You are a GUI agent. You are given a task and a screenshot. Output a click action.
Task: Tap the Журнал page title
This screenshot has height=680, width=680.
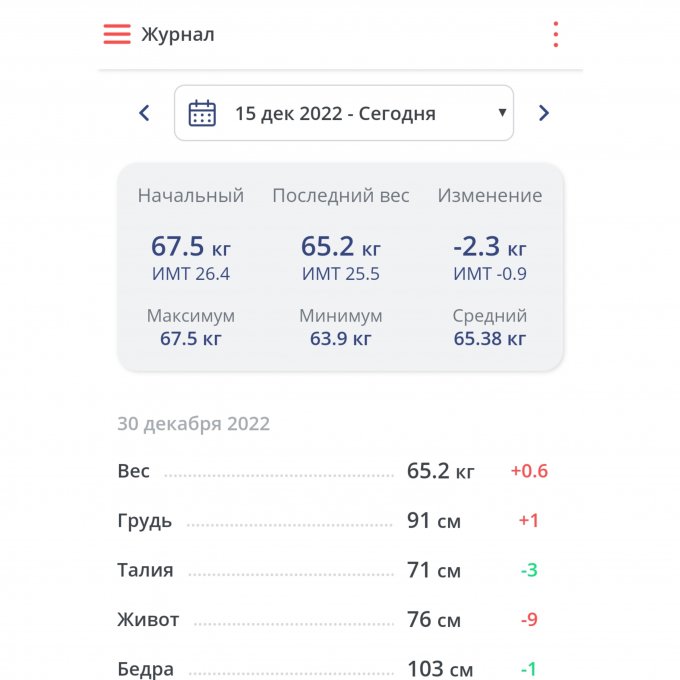pyautogui.click(x=177, y=35)
